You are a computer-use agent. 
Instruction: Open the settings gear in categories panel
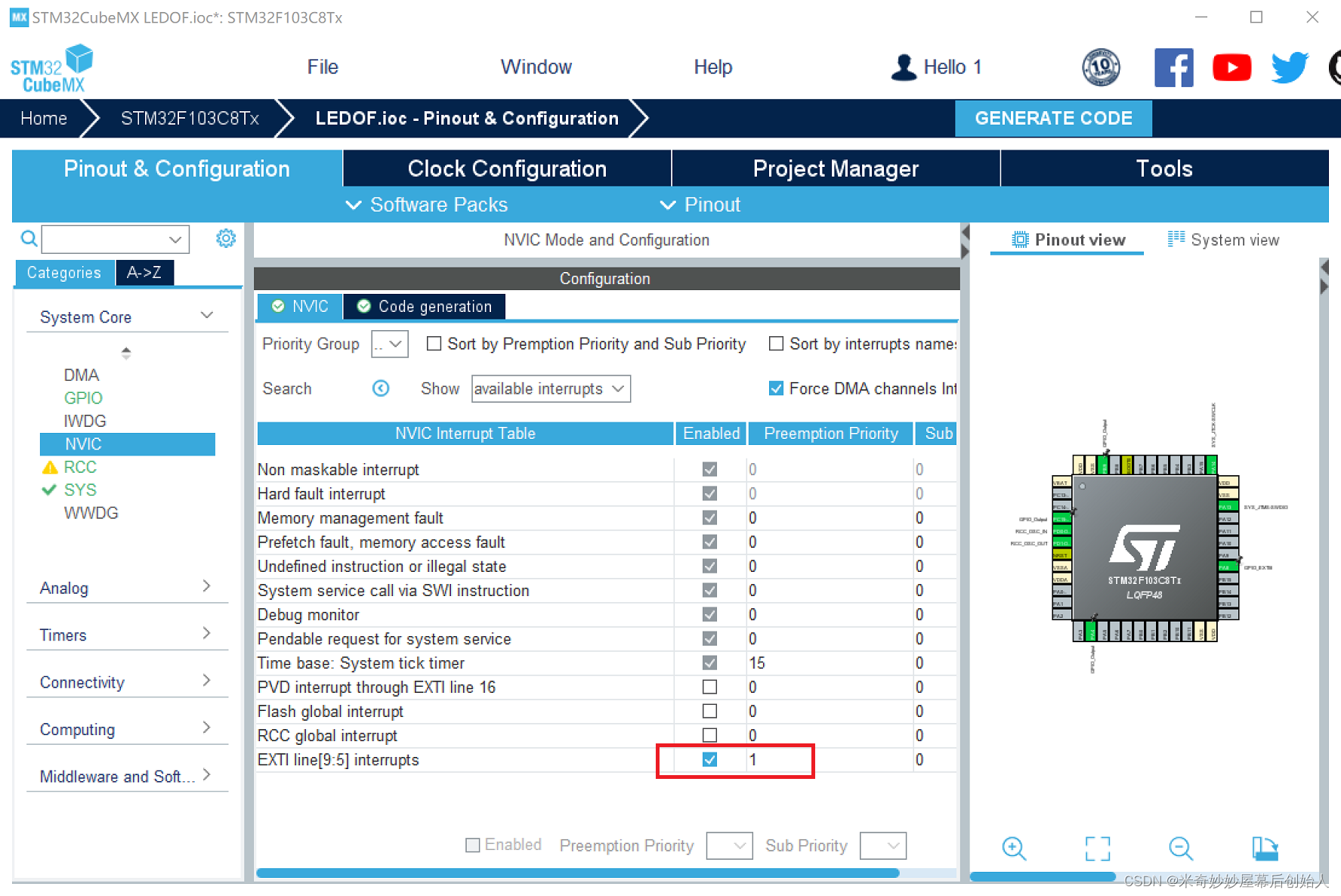pos(225,239)
